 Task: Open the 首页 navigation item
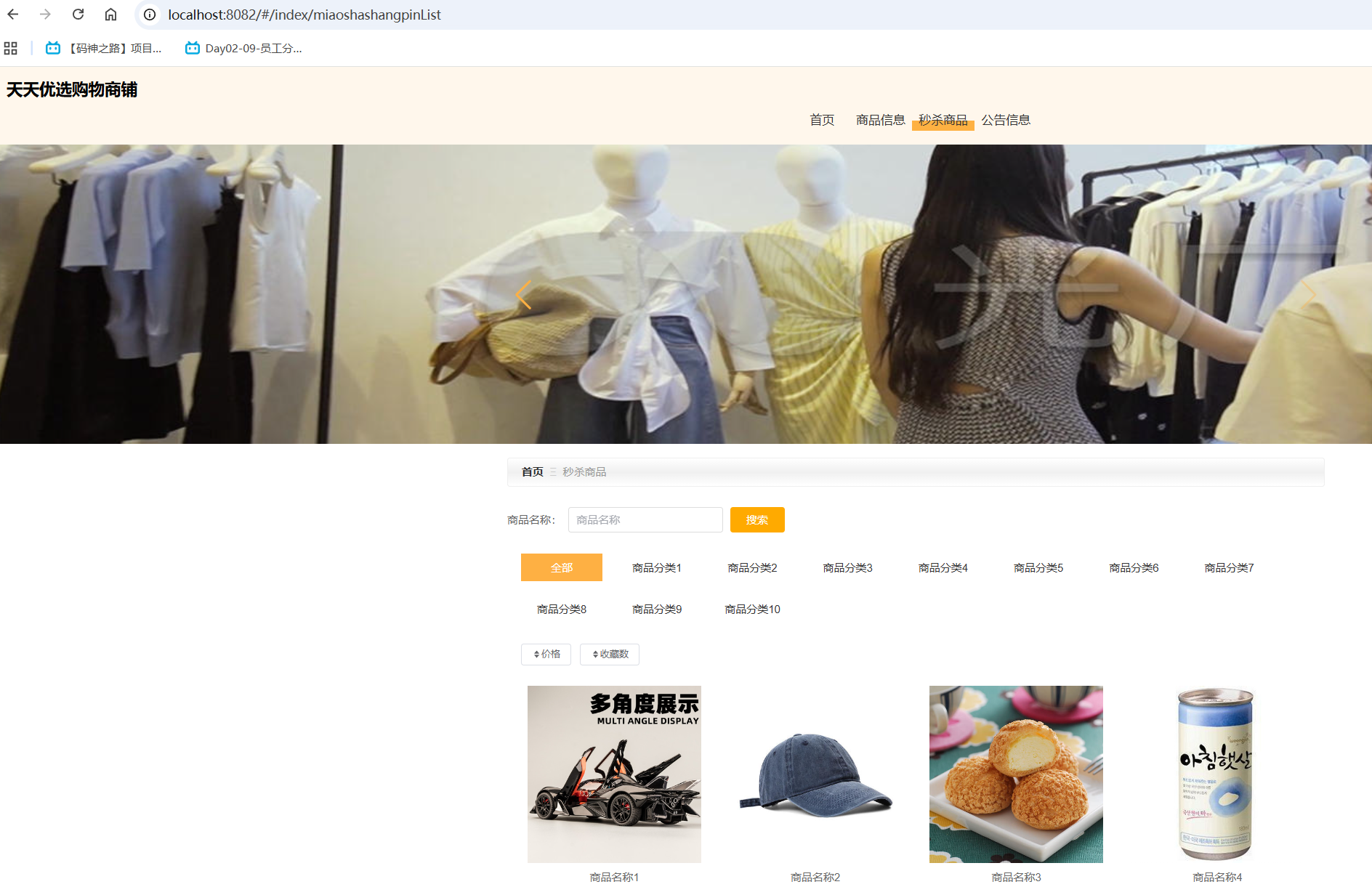[x=822, y=120]
